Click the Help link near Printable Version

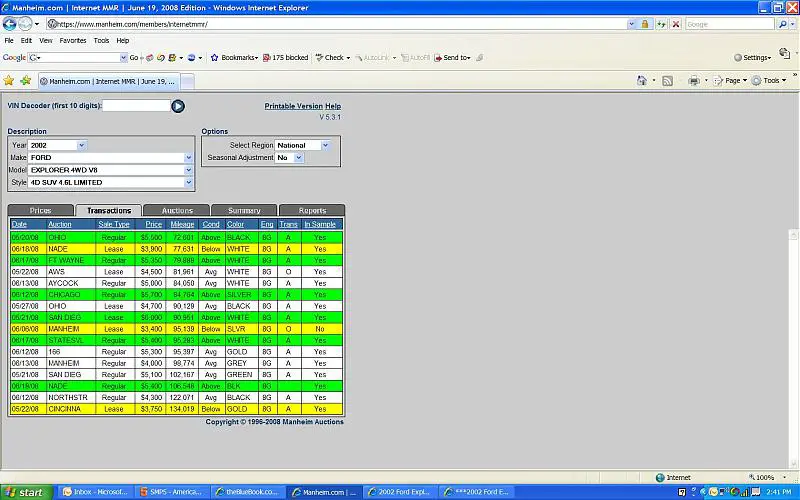tap(333, 106)
